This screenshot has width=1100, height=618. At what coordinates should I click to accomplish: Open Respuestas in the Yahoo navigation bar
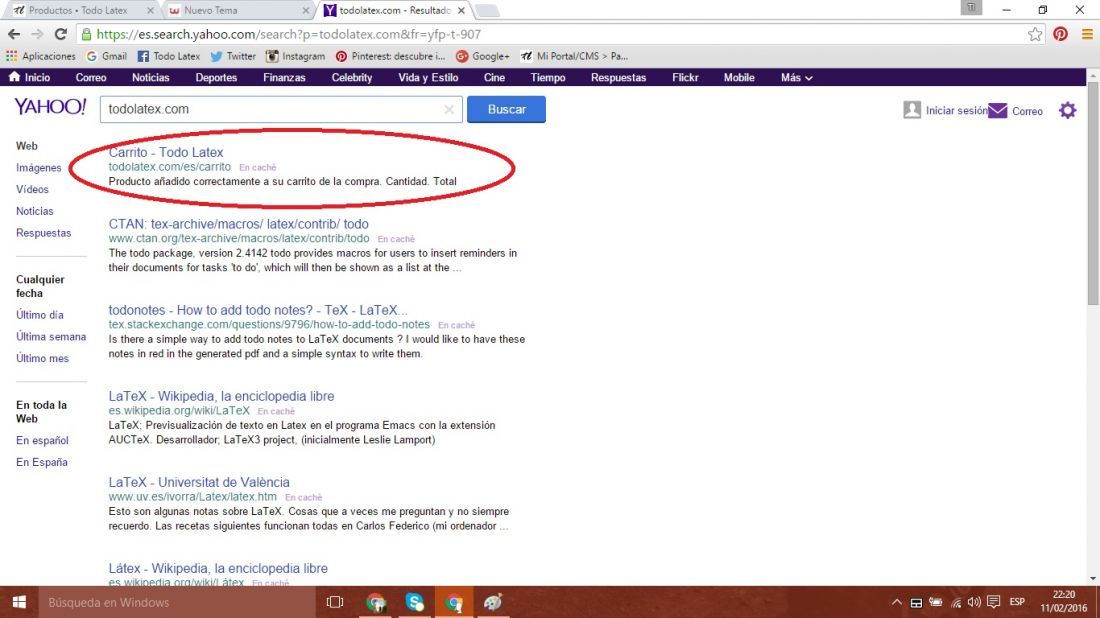point(618,77)
